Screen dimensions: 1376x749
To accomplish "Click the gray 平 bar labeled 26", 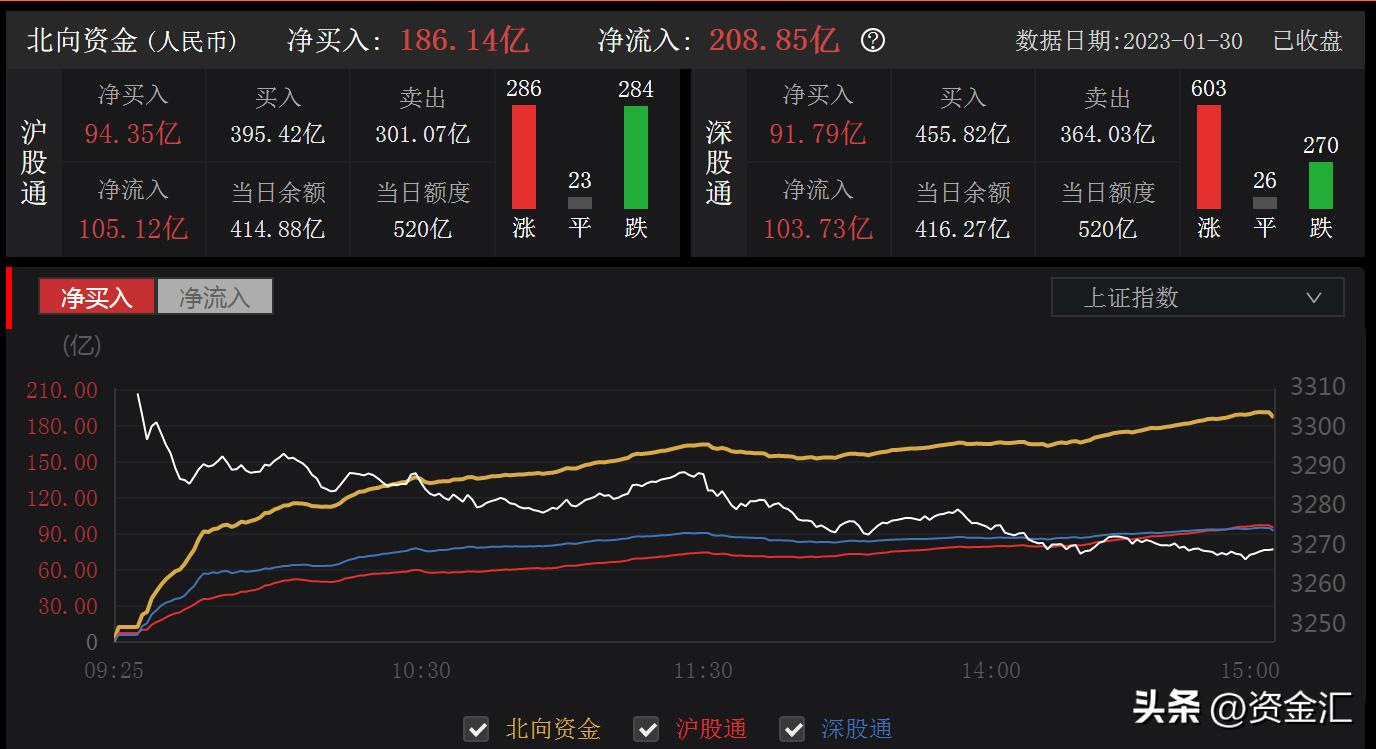I will [x=1265, y=203].
